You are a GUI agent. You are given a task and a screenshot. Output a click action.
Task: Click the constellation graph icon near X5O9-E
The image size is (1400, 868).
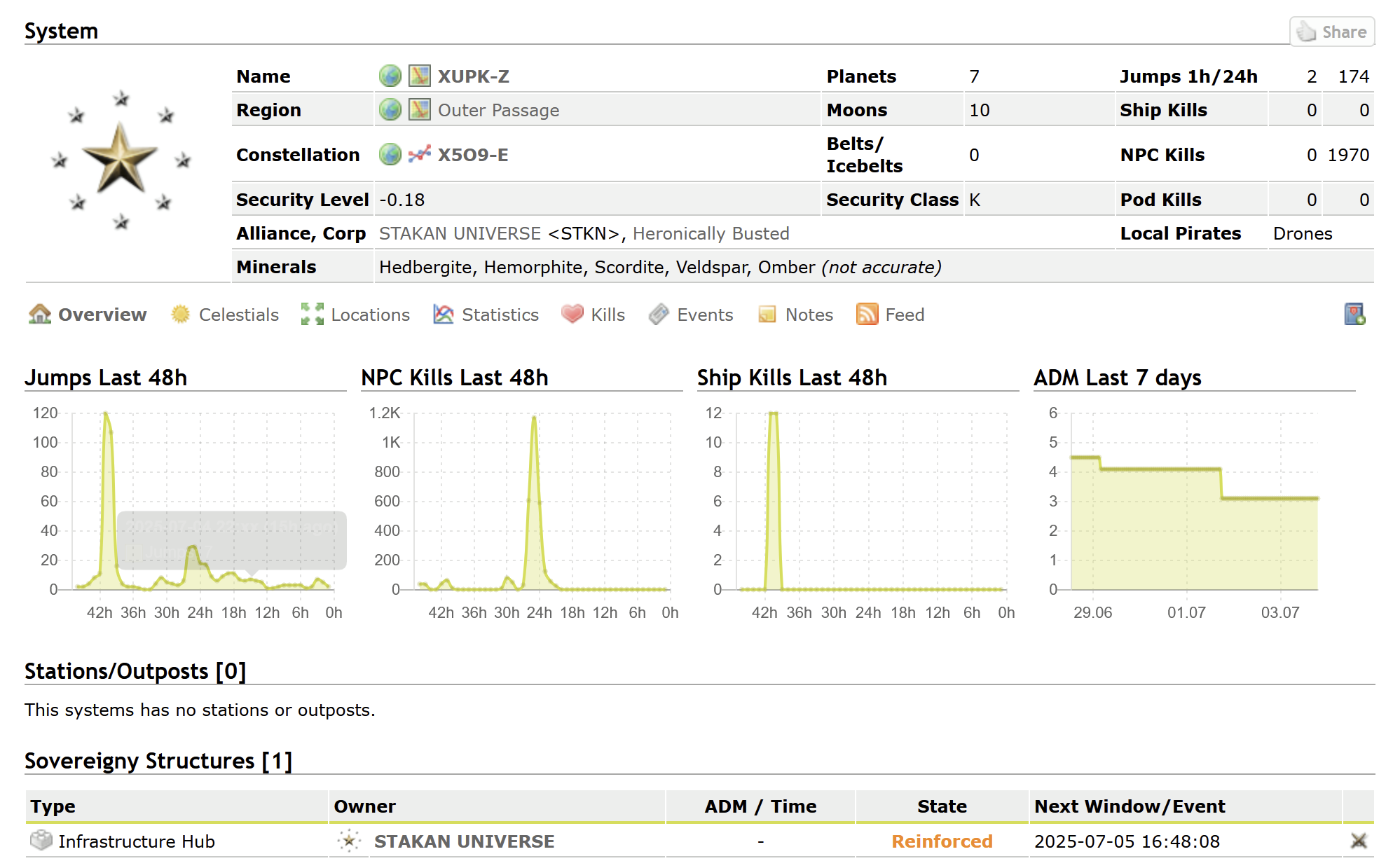pos(419,154)
